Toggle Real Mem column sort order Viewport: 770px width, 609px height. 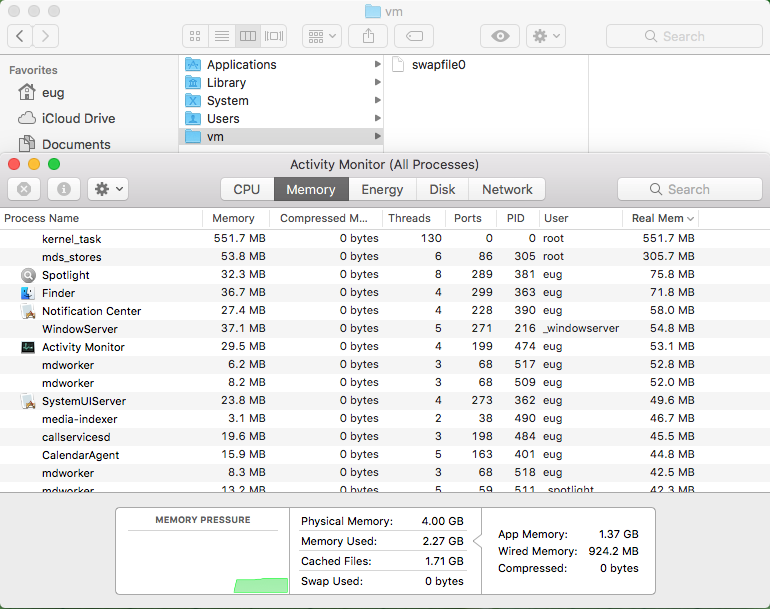tap(660, 218)
